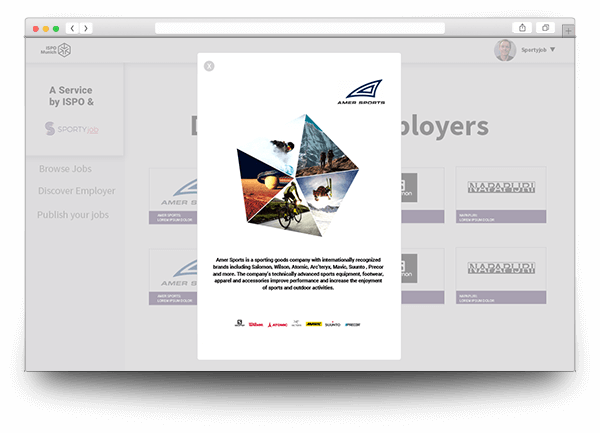Open the bottom-row Amer Sports employer card
The image size is (600, 433).
tap(173, 277)
